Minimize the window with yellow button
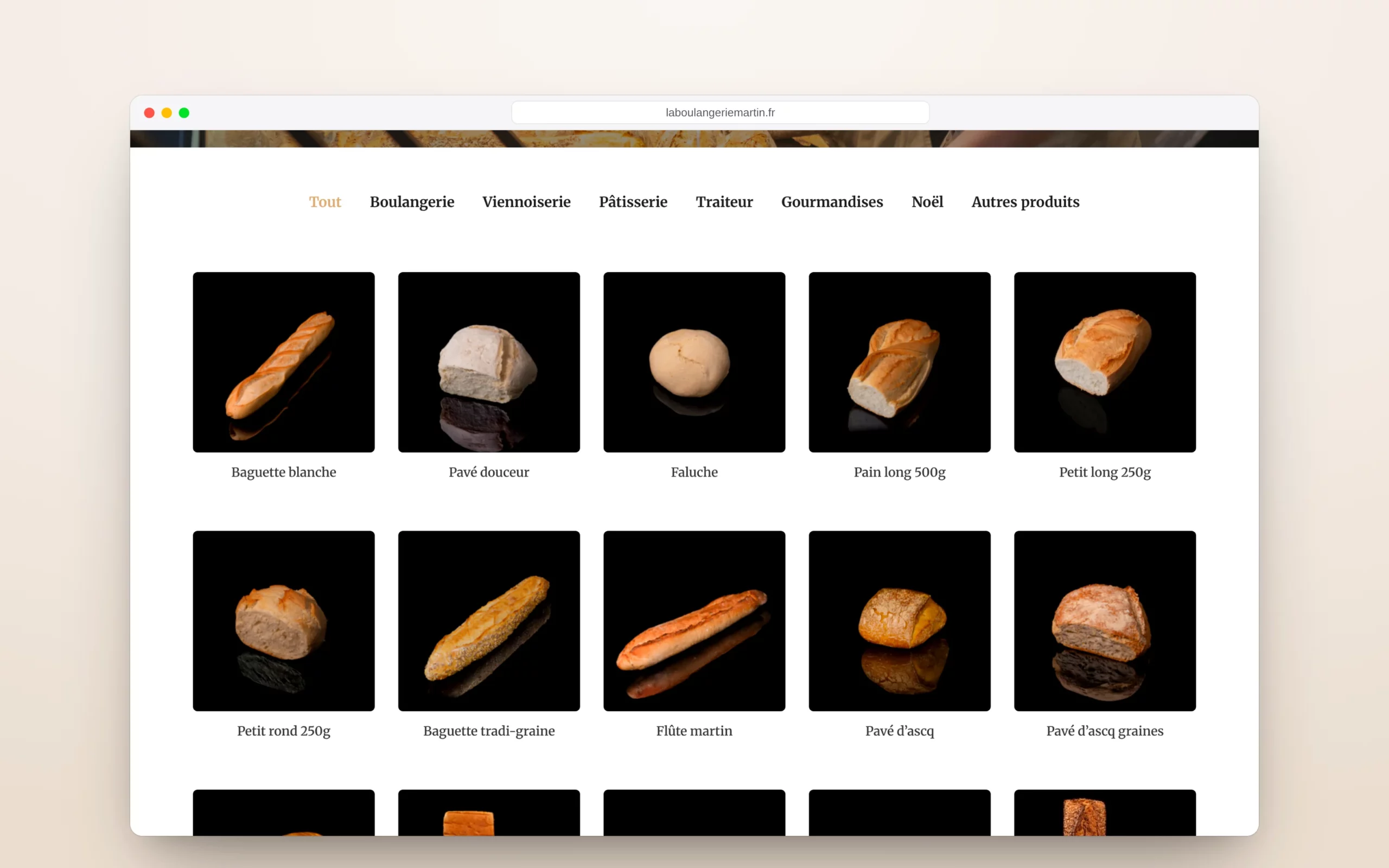1389x868 pixels. pyautogui.click(x=167, y=113)
